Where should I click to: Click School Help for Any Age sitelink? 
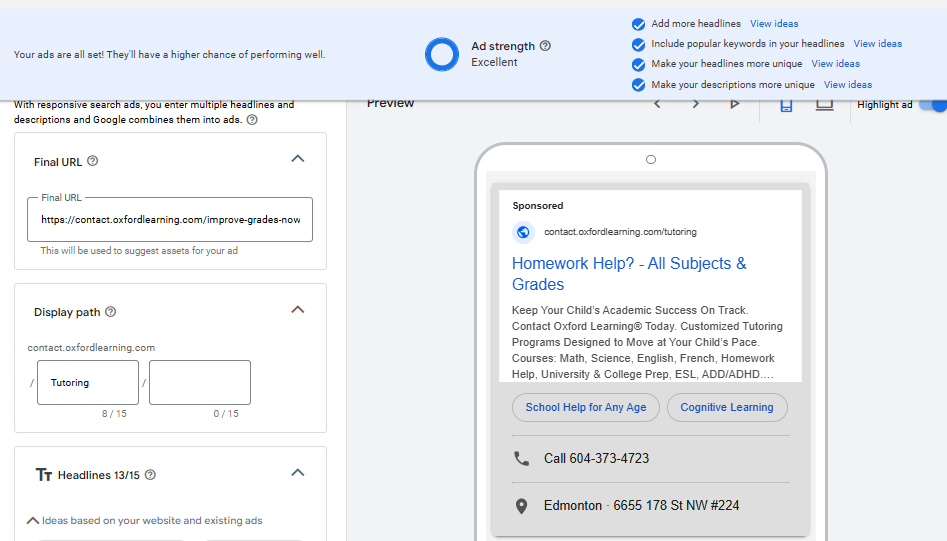pyautogui.click(x=586, y=408)
